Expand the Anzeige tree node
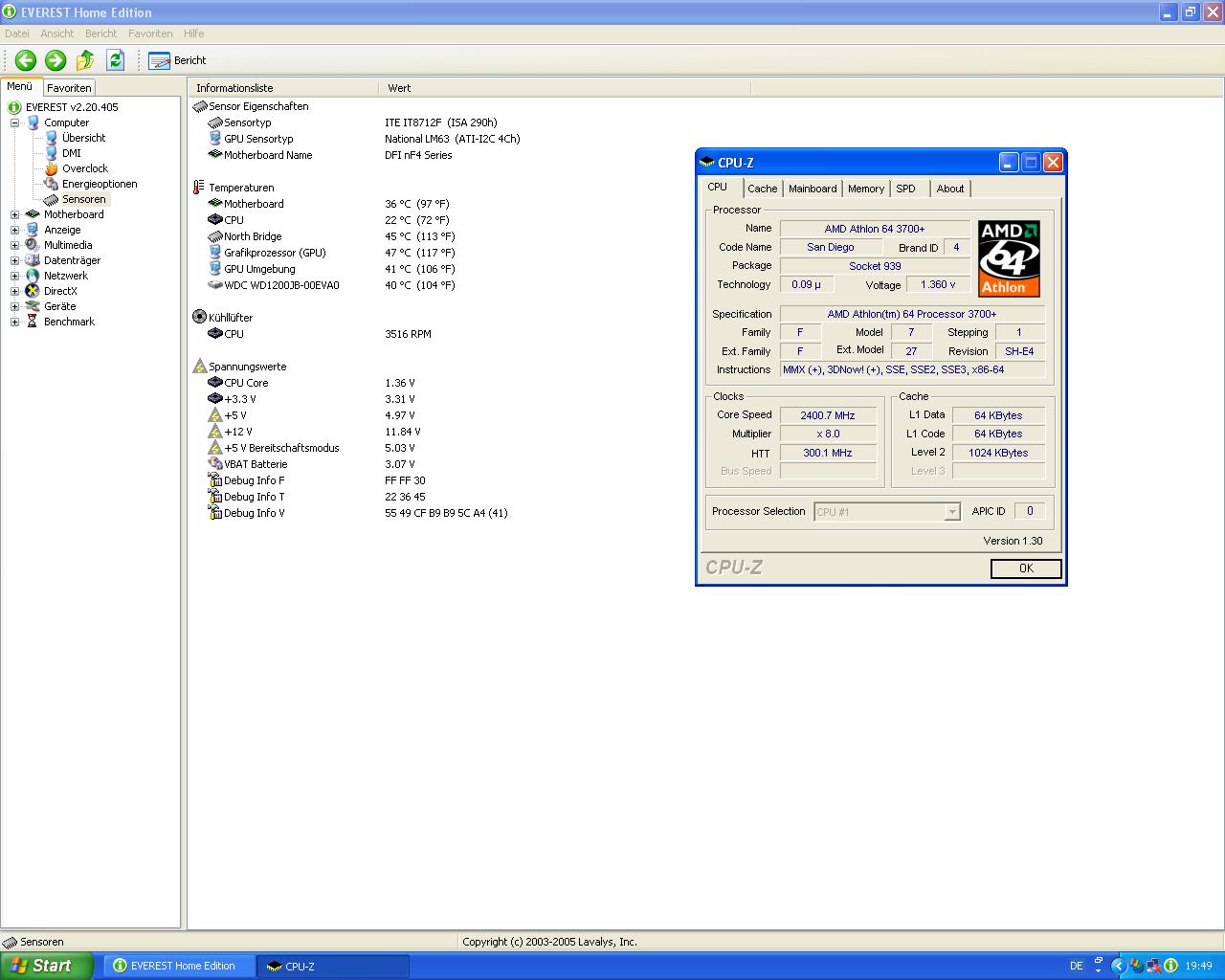This screenshot has width=1225, height=980. coord(14,230)
